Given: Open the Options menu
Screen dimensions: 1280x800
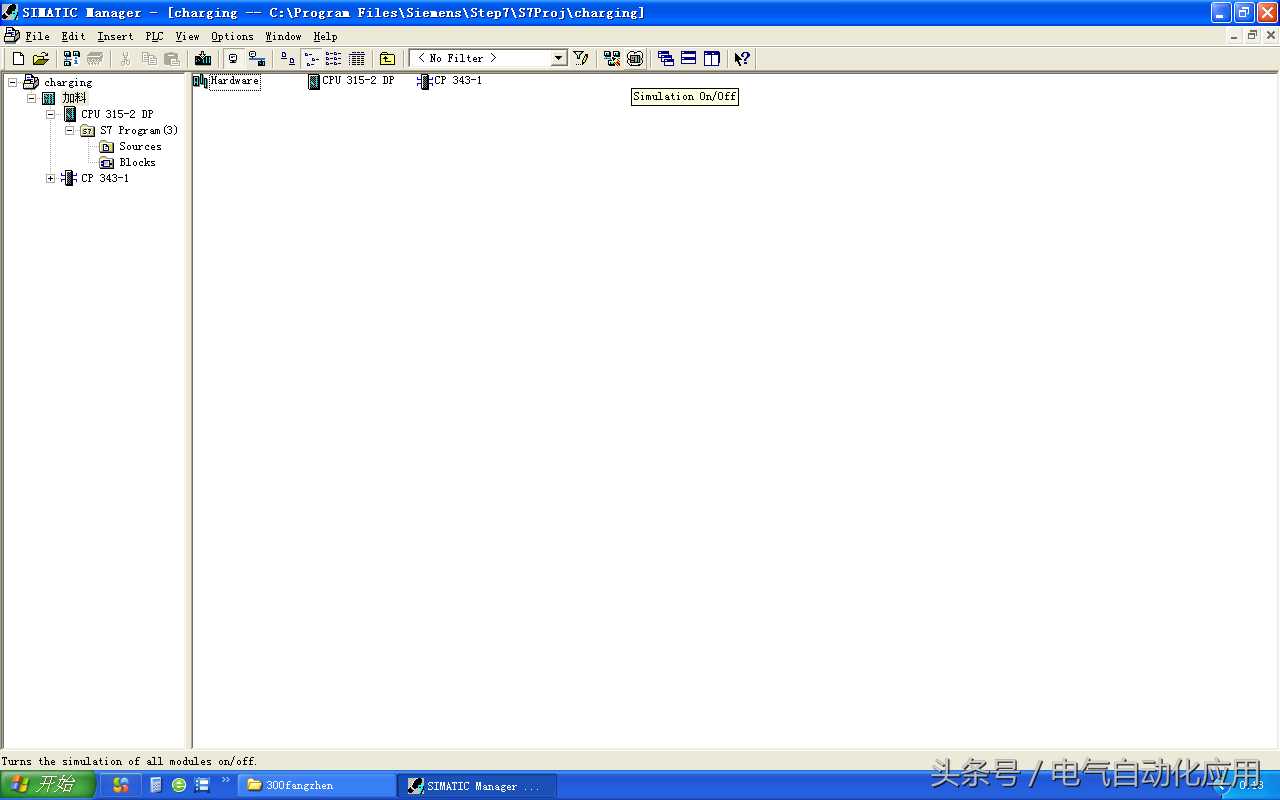Looking at the screenshot, I should (x=232, y=36).
